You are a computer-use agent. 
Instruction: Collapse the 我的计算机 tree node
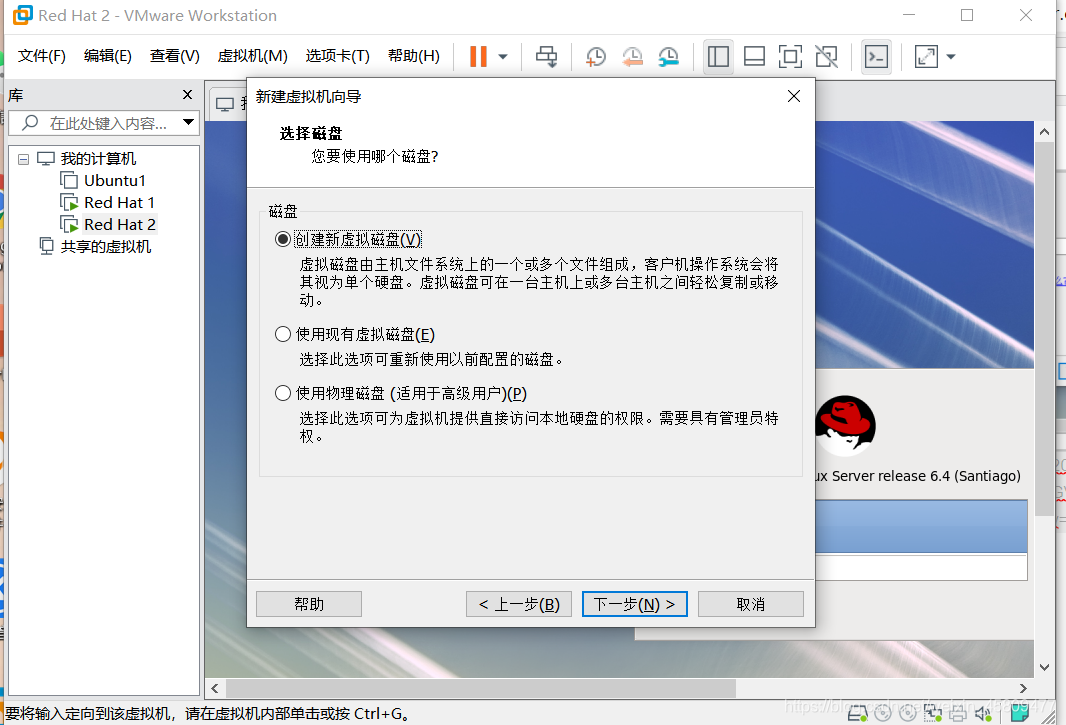coord(23,159)
